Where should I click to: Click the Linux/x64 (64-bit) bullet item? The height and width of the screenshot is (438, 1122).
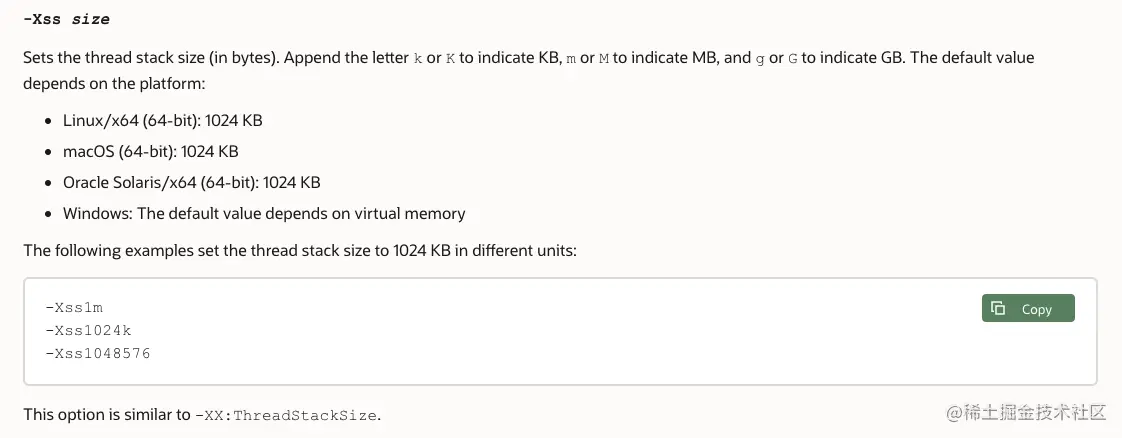pyautogui.click(x=162, y=121)
